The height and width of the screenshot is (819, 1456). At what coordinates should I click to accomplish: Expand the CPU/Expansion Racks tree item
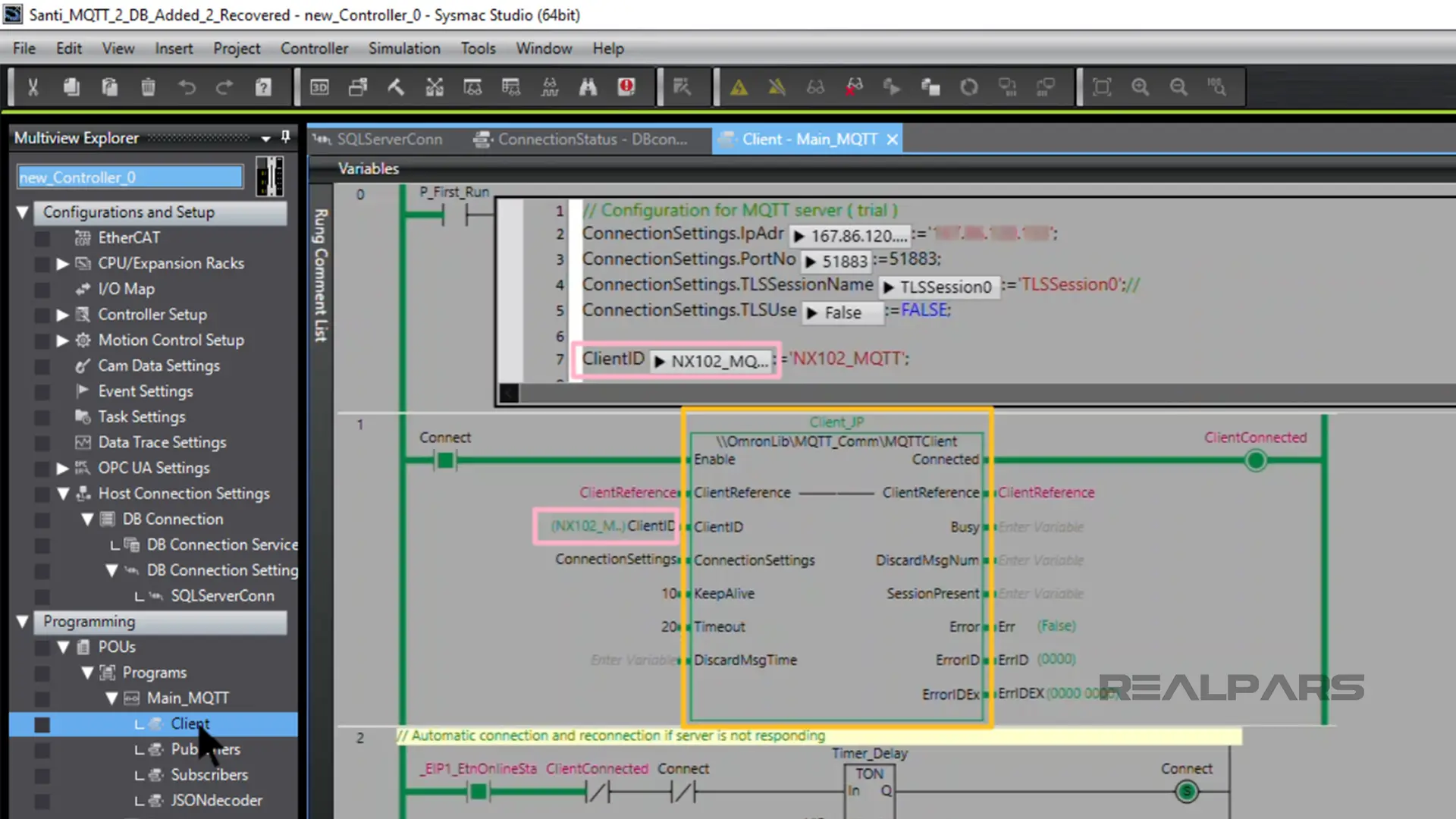click(x=62, y=263)
